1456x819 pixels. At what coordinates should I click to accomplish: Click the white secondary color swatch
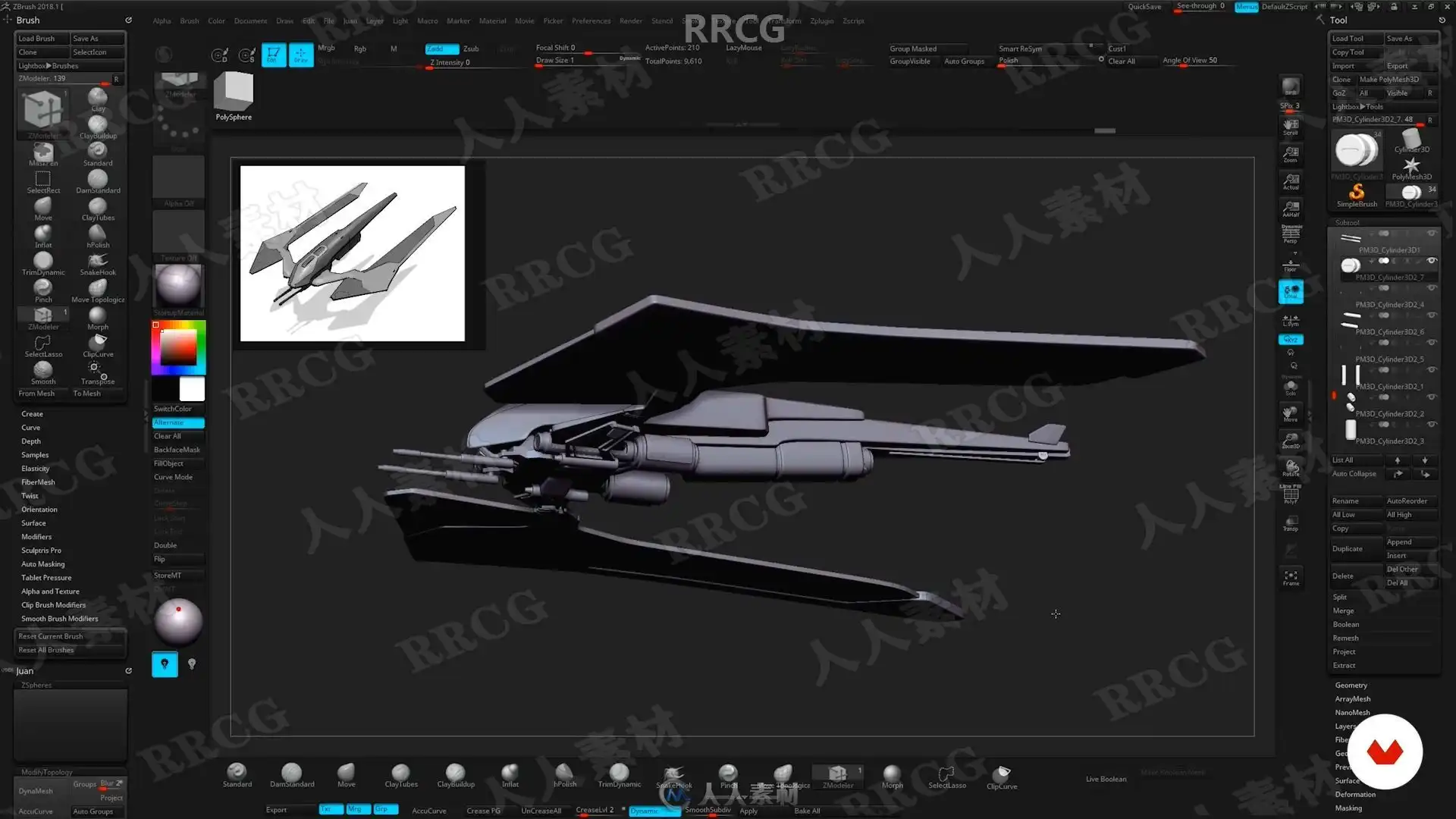tap(192, 389)
